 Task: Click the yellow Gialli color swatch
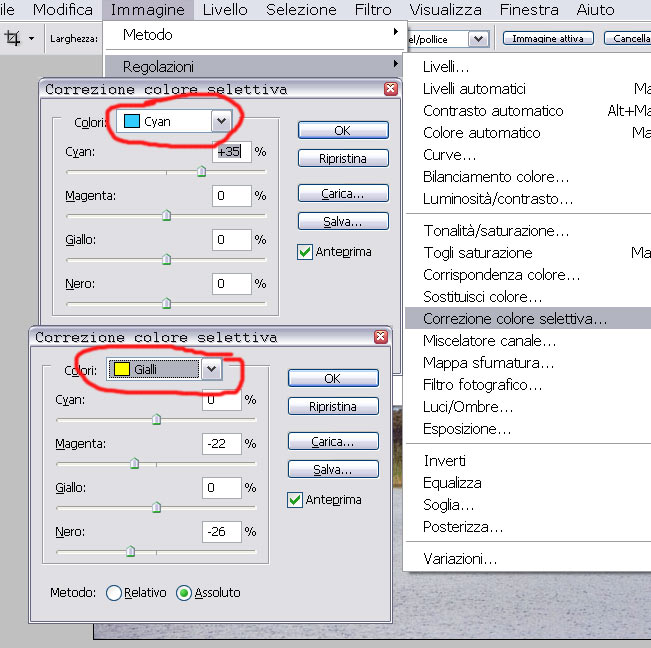tap(120, 370)
